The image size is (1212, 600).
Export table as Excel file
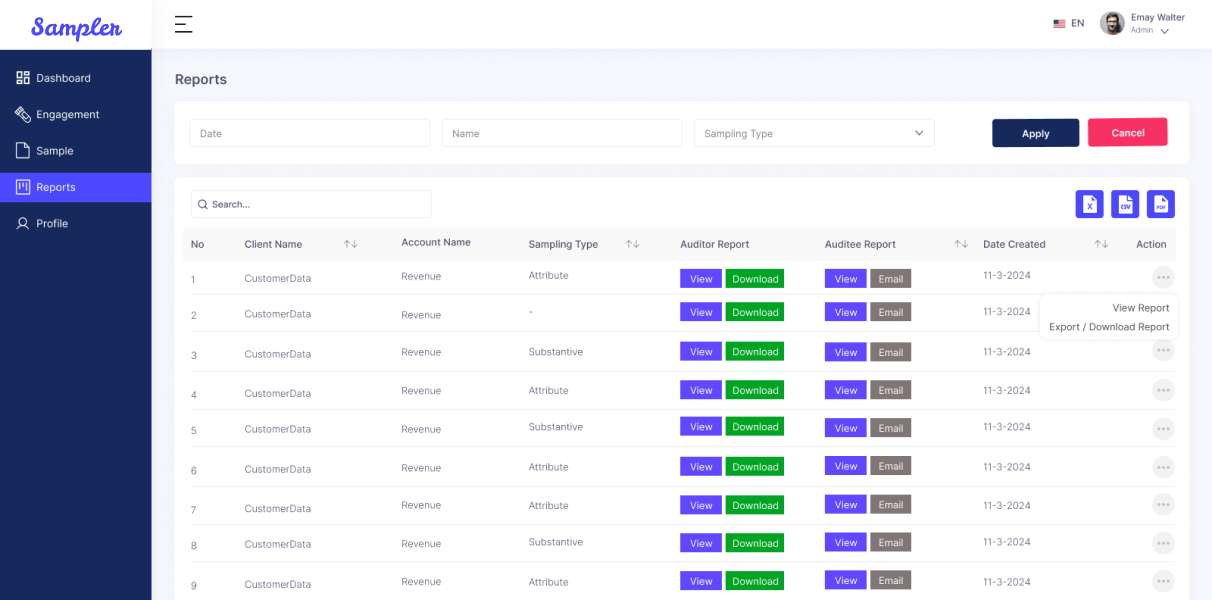[1089, 204]
